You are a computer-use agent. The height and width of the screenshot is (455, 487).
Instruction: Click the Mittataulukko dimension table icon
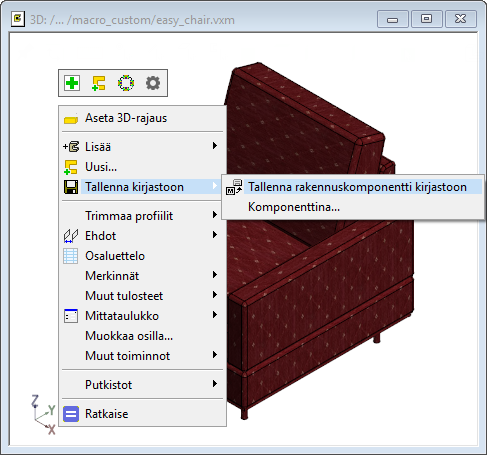[71, 316]
